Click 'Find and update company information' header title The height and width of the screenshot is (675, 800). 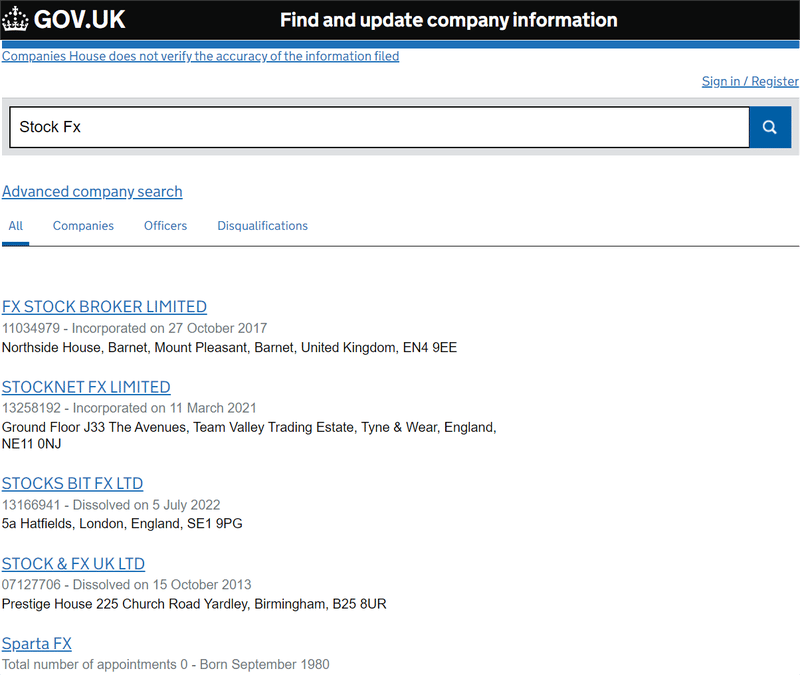448,20
